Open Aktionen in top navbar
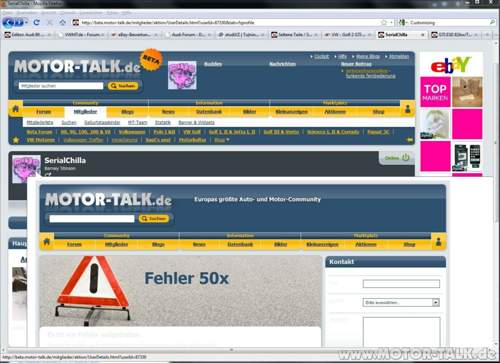The image size is (500, 363). coord(335,112)
